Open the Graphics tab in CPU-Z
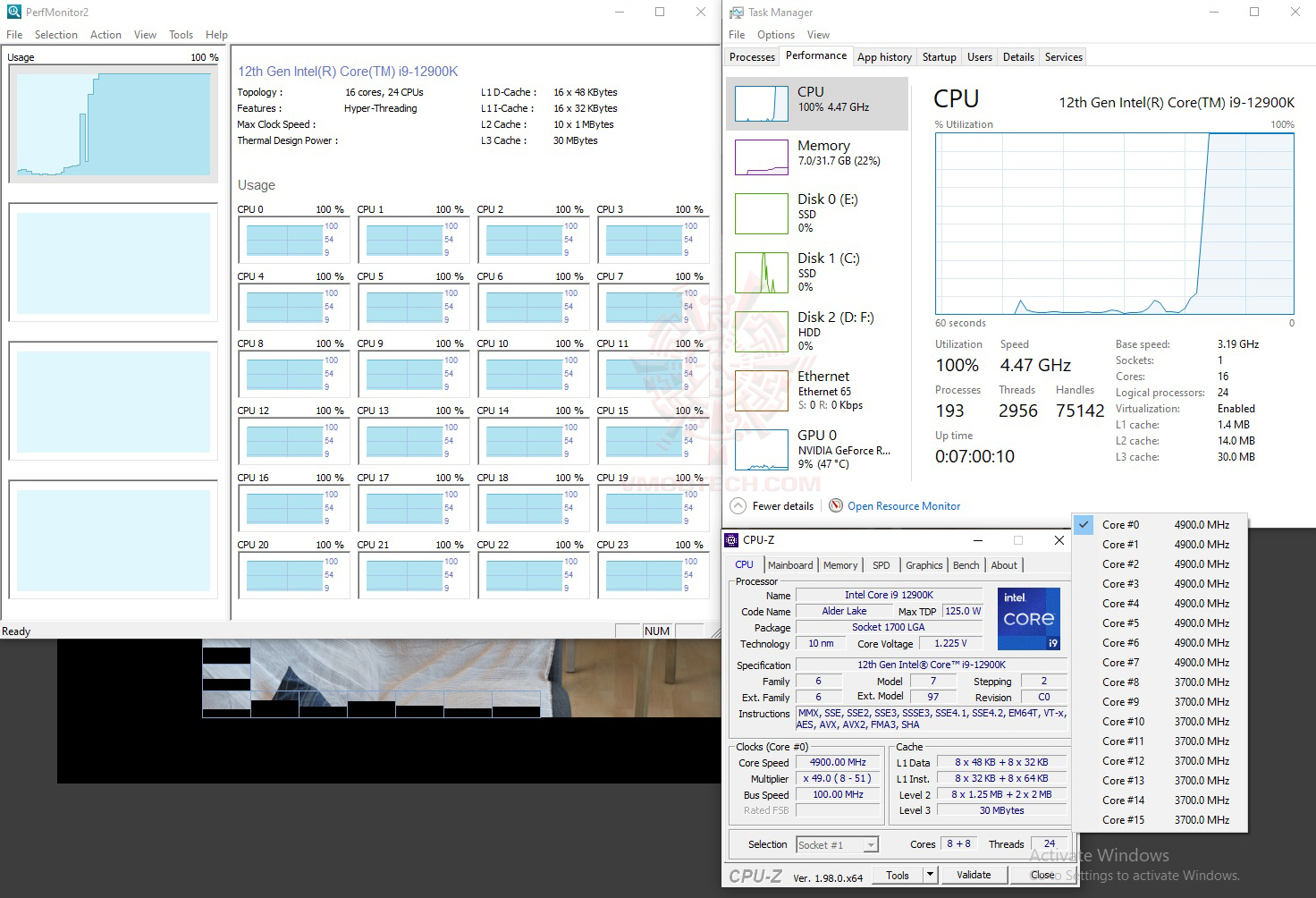The width and height of the screenshot is (1316, 898). click(924, 565)
